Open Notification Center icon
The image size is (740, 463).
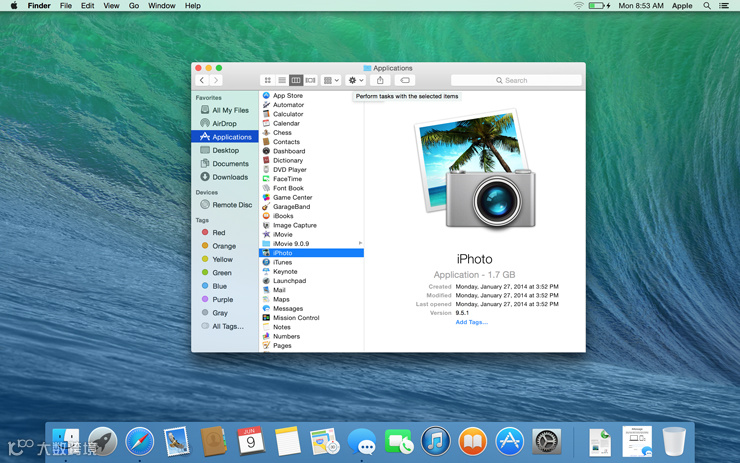pos(724,6)
